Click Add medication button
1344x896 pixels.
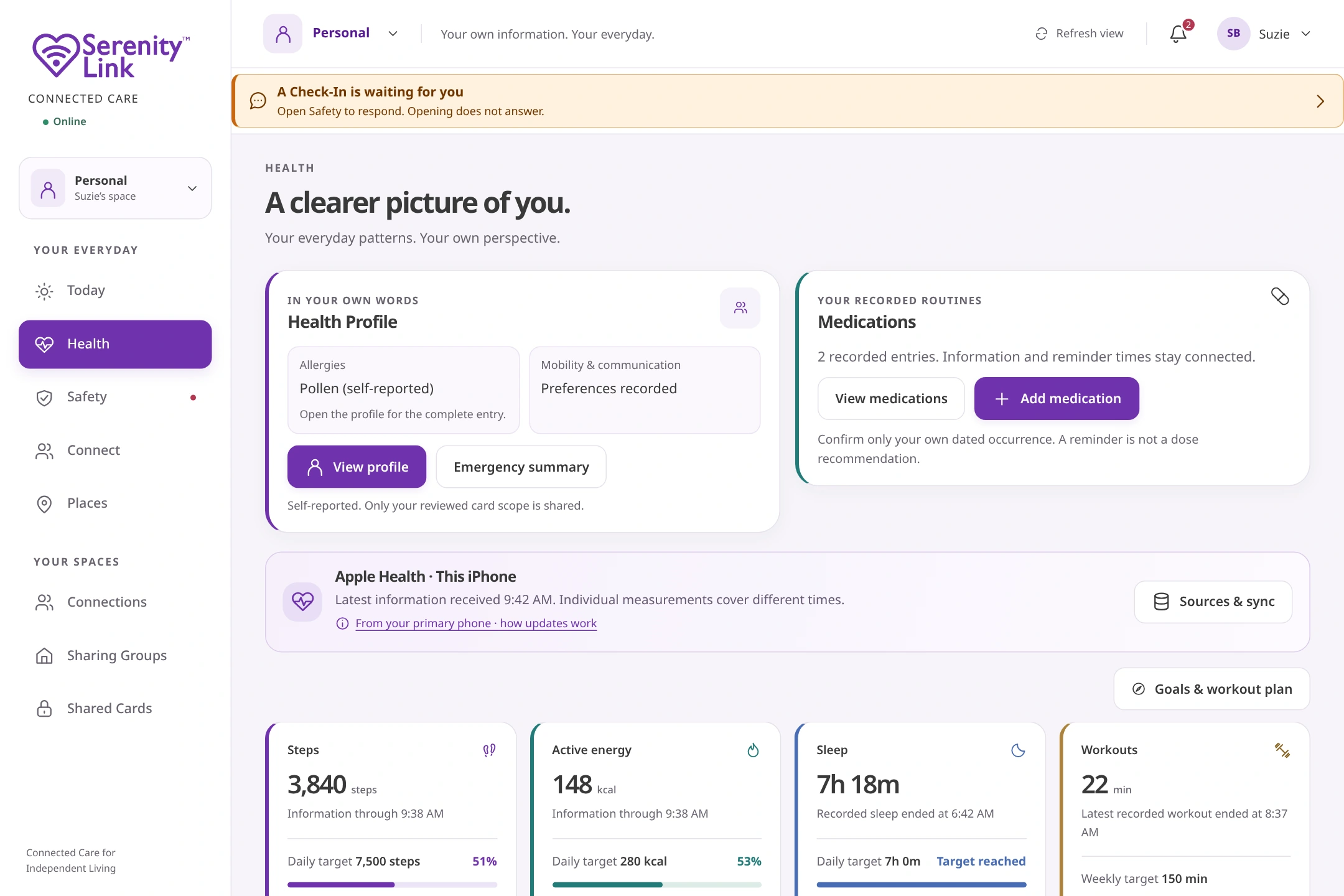(x=1057, y=398)
